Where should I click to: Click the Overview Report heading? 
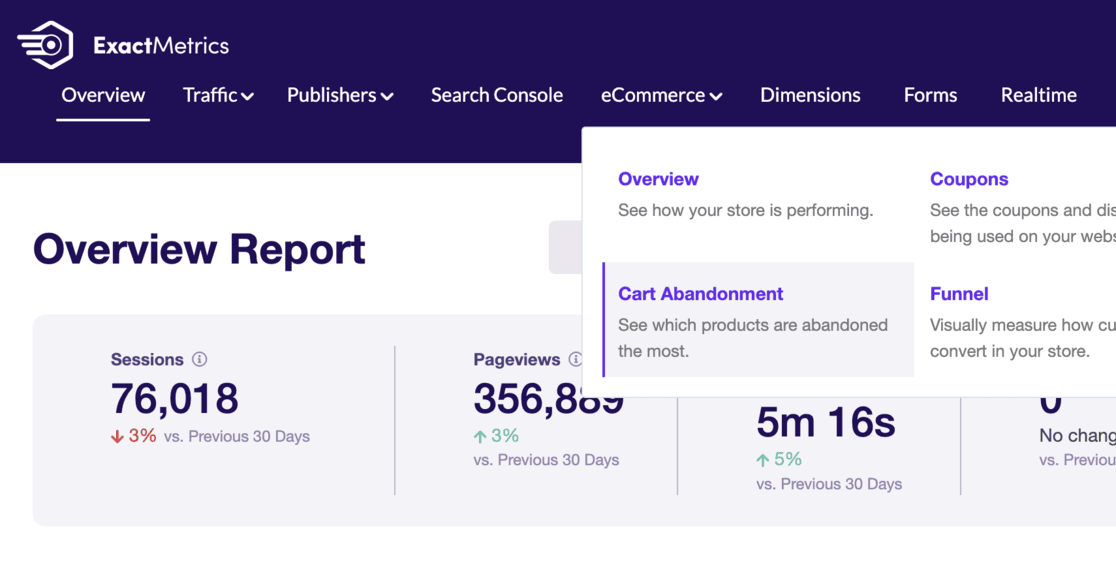[199, 249]
